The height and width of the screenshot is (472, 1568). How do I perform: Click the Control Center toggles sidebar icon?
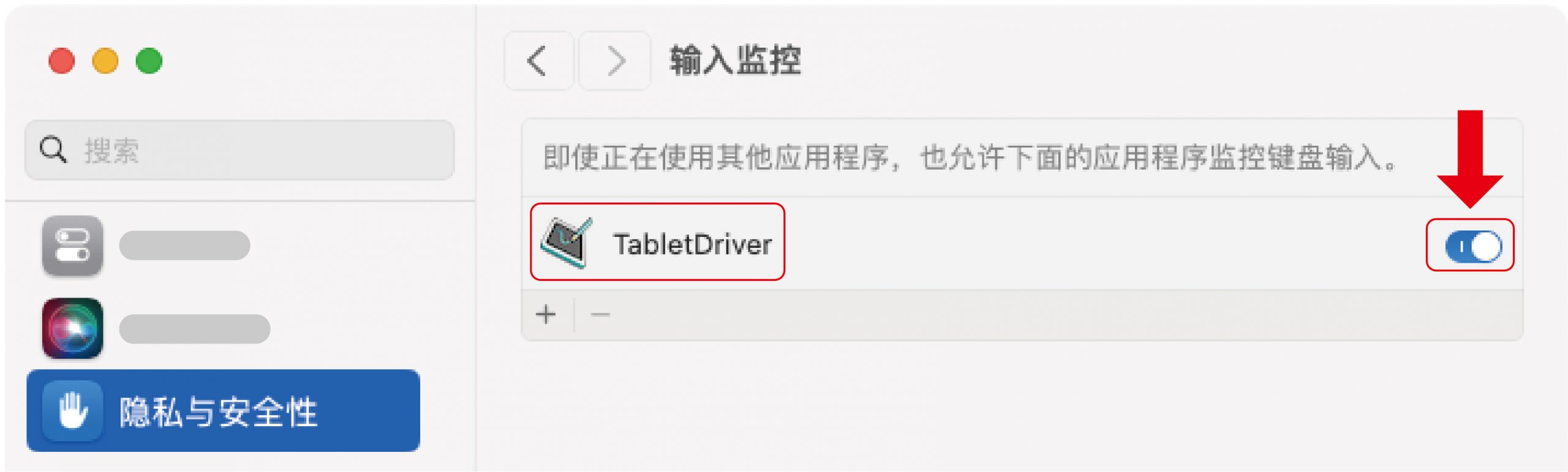[x=72, y=245]
